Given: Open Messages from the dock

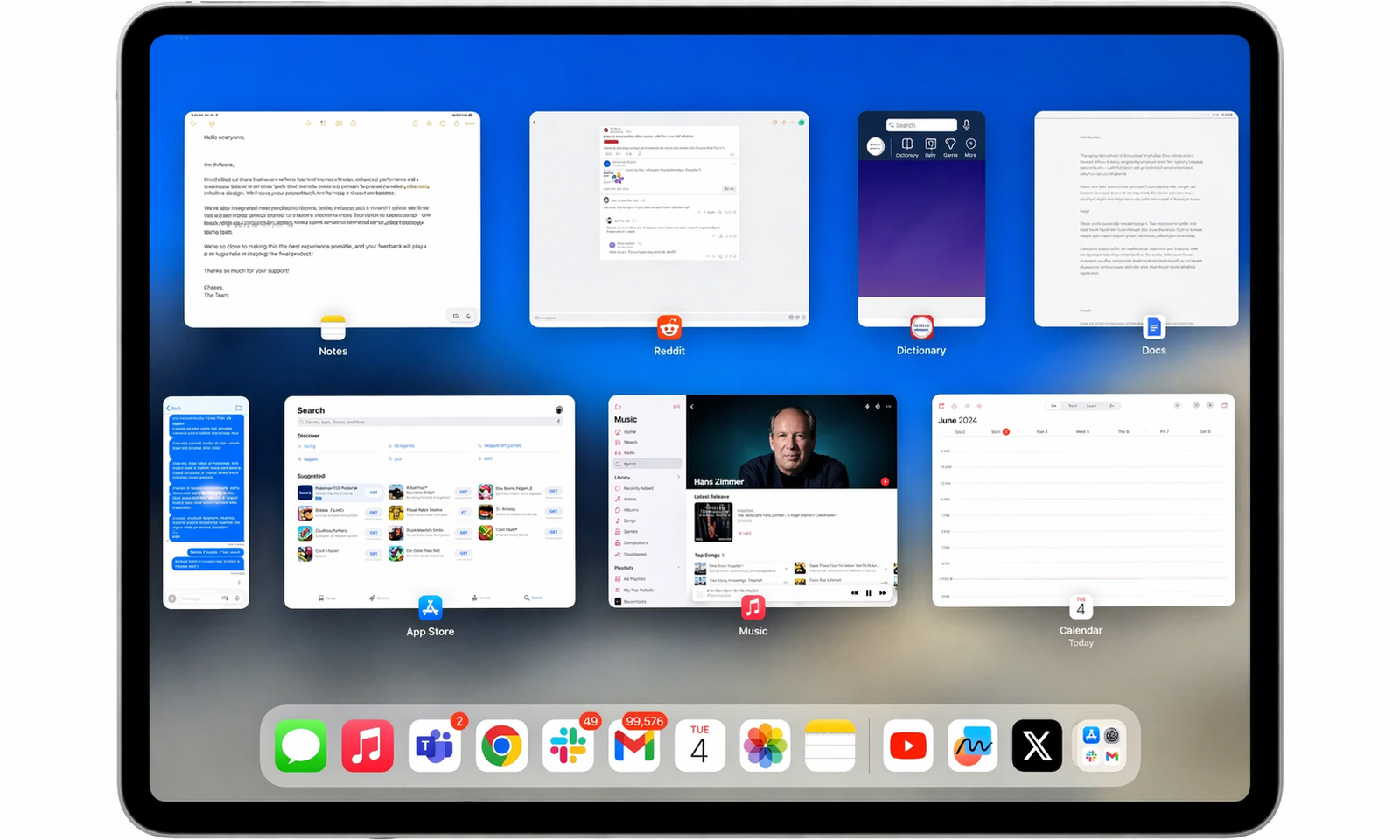Looking at the screenshot, I should point(300,746).
